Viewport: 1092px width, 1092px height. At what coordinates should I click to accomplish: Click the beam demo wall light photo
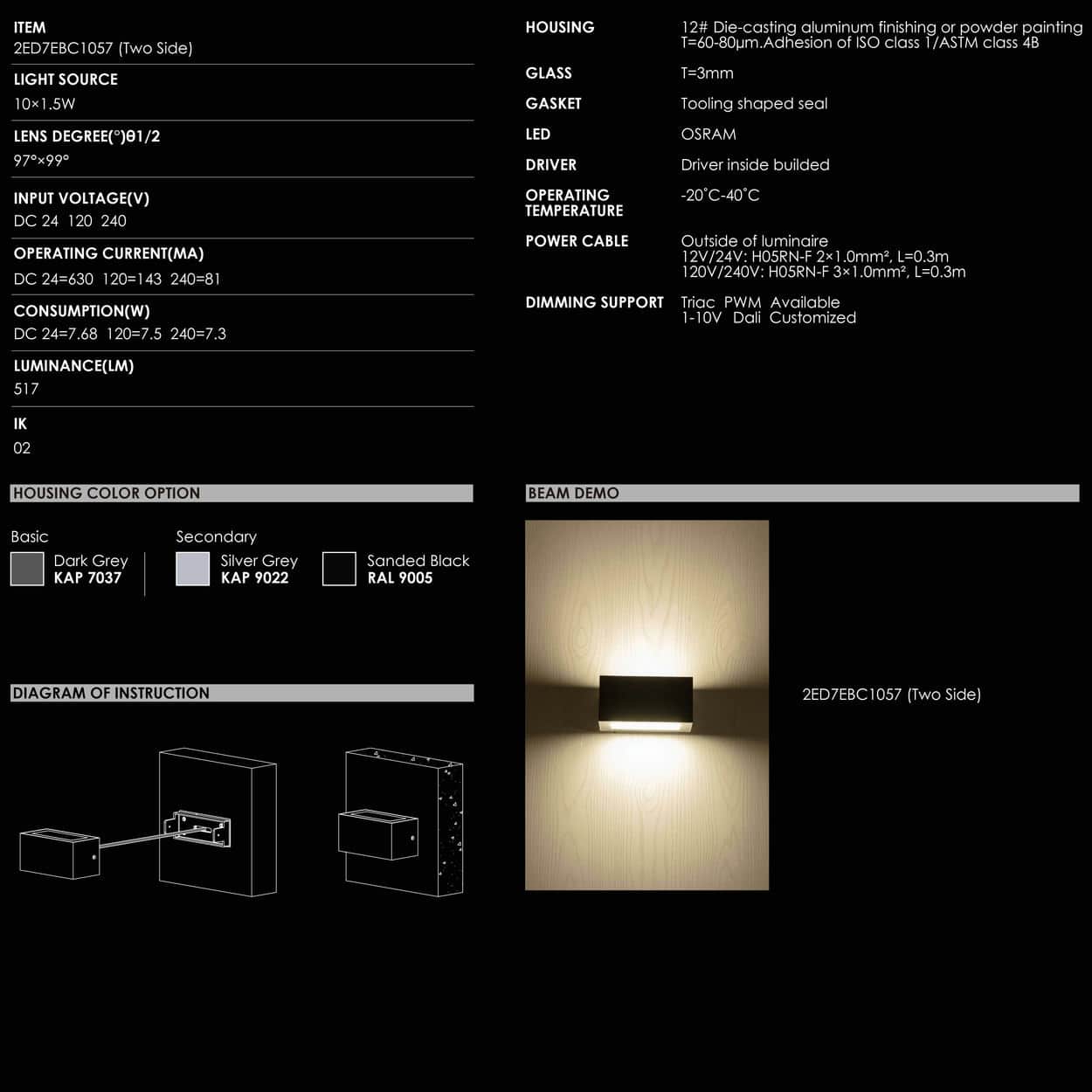pos(646,705)
